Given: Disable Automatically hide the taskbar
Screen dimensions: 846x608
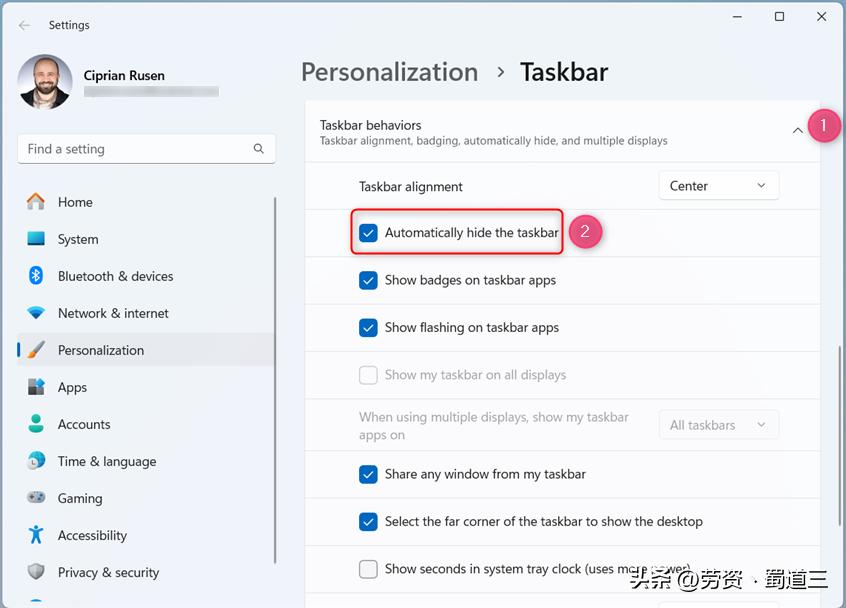Looking at the screenshot, I should pos(370,231).
